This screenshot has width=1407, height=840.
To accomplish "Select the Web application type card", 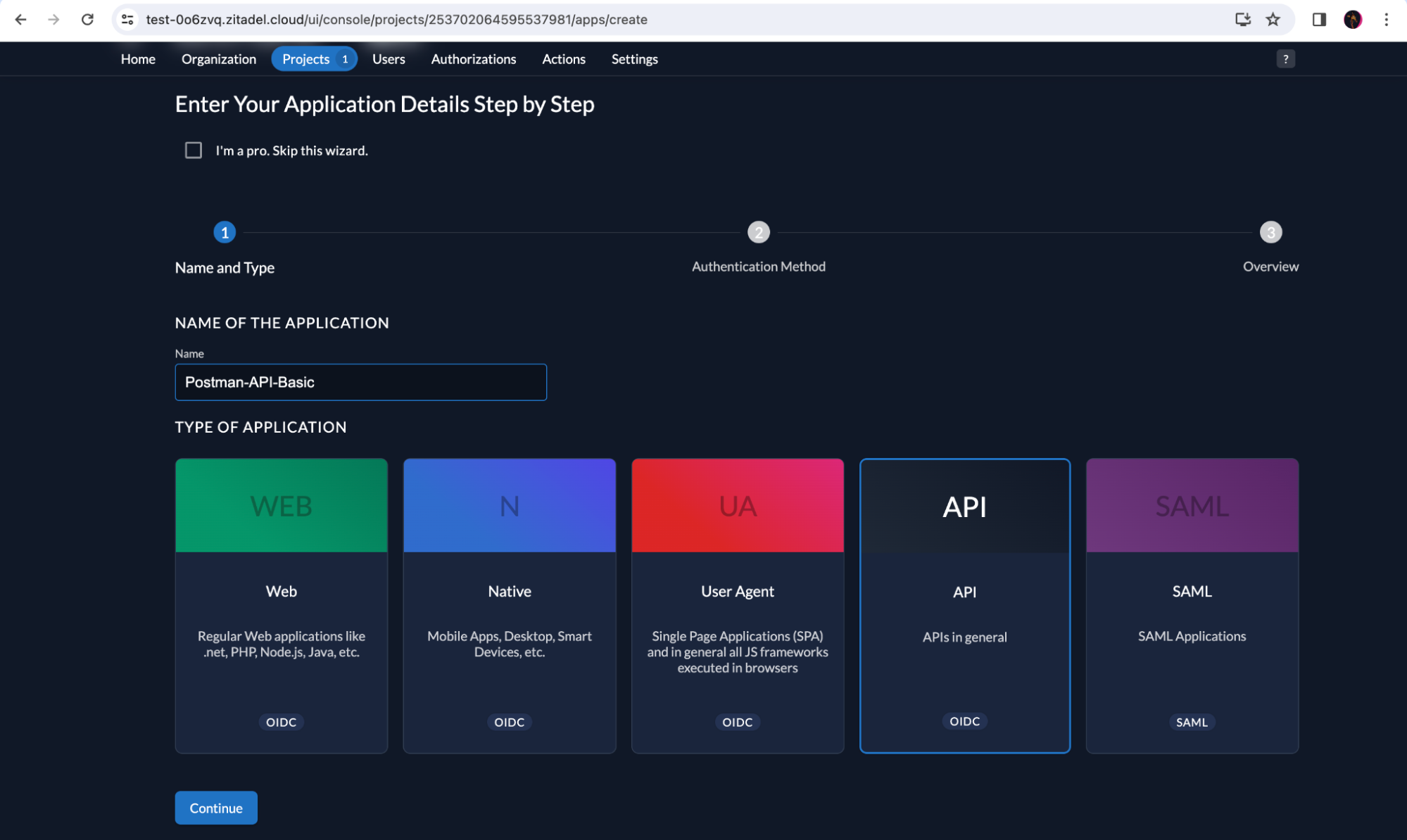I will [281, 606].
